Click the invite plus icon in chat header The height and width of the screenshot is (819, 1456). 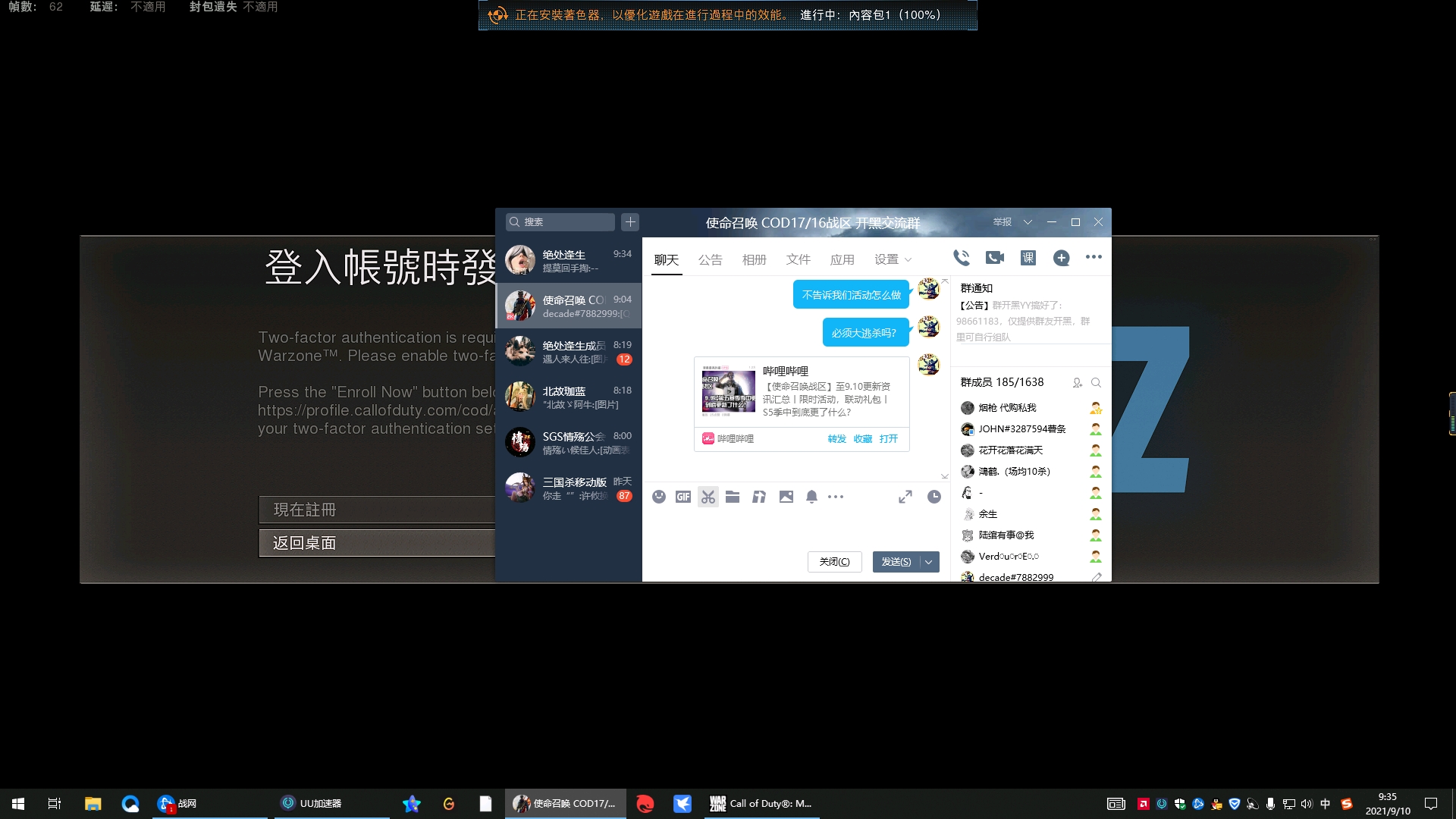coord(1062,258)
